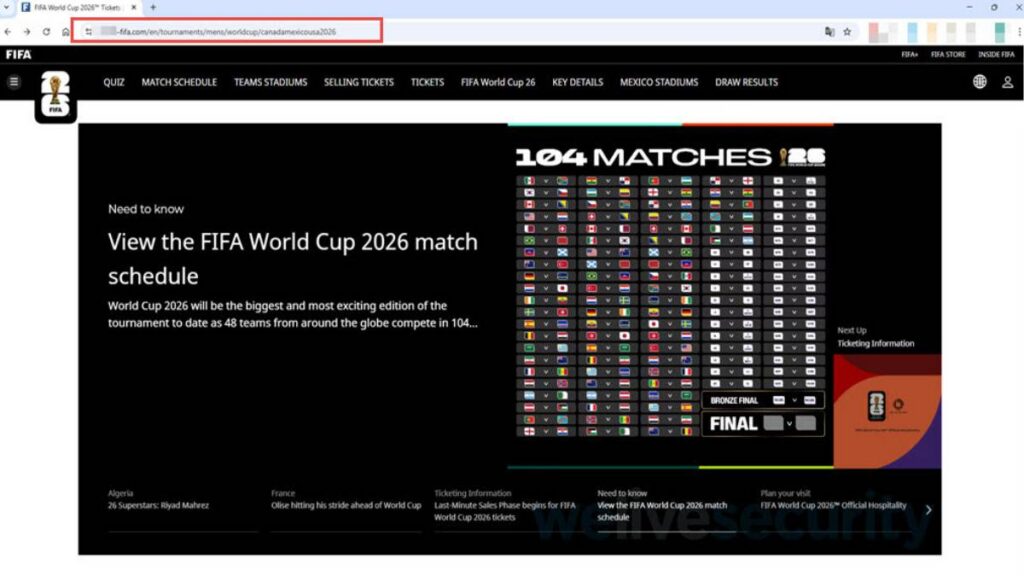Open FIFA World Cup 26 navigation item
This screenshot has width=1024, height=576.
click(x=498, y=82)
